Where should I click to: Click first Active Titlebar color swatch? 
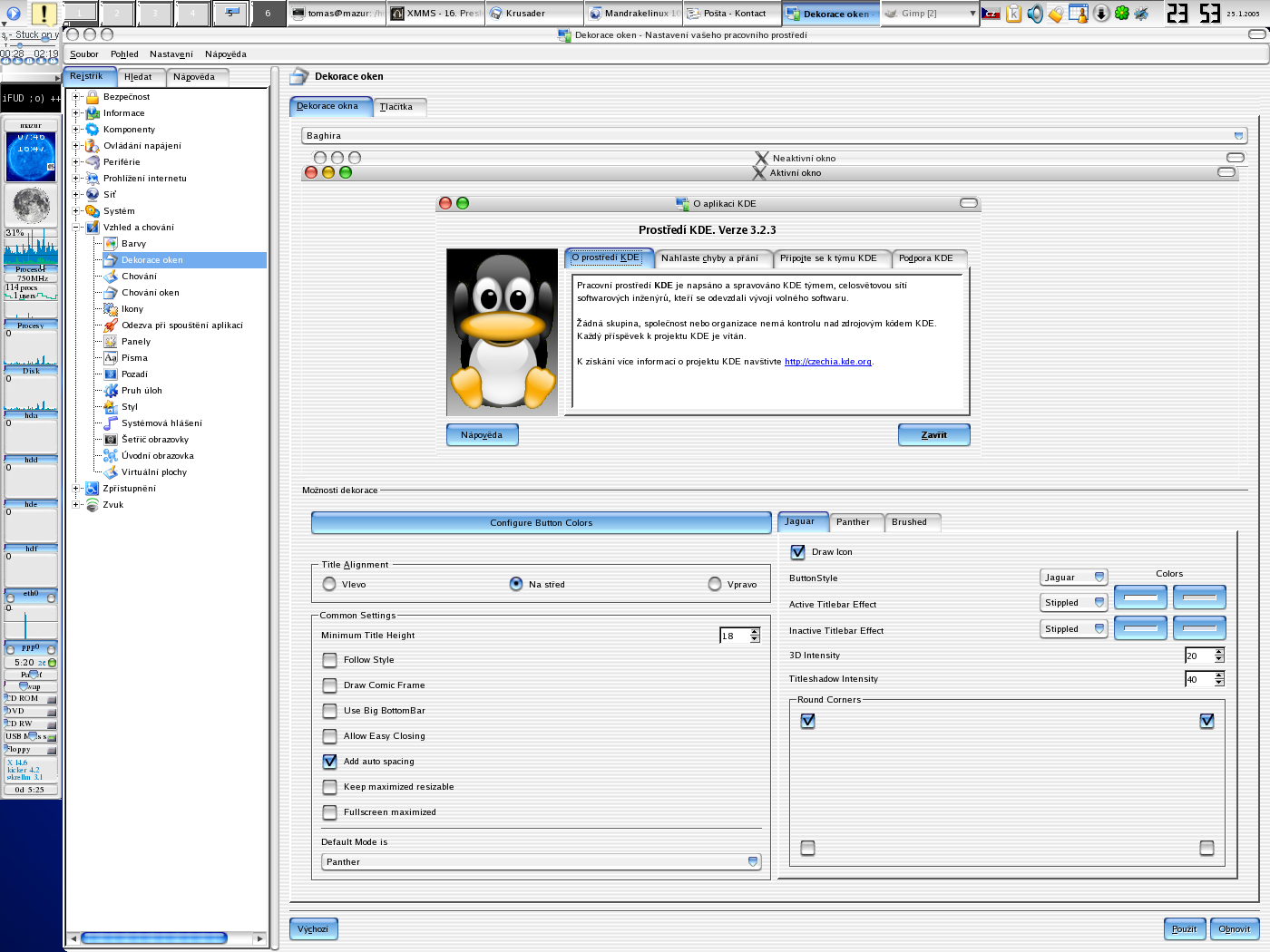tap(1140, 597)
